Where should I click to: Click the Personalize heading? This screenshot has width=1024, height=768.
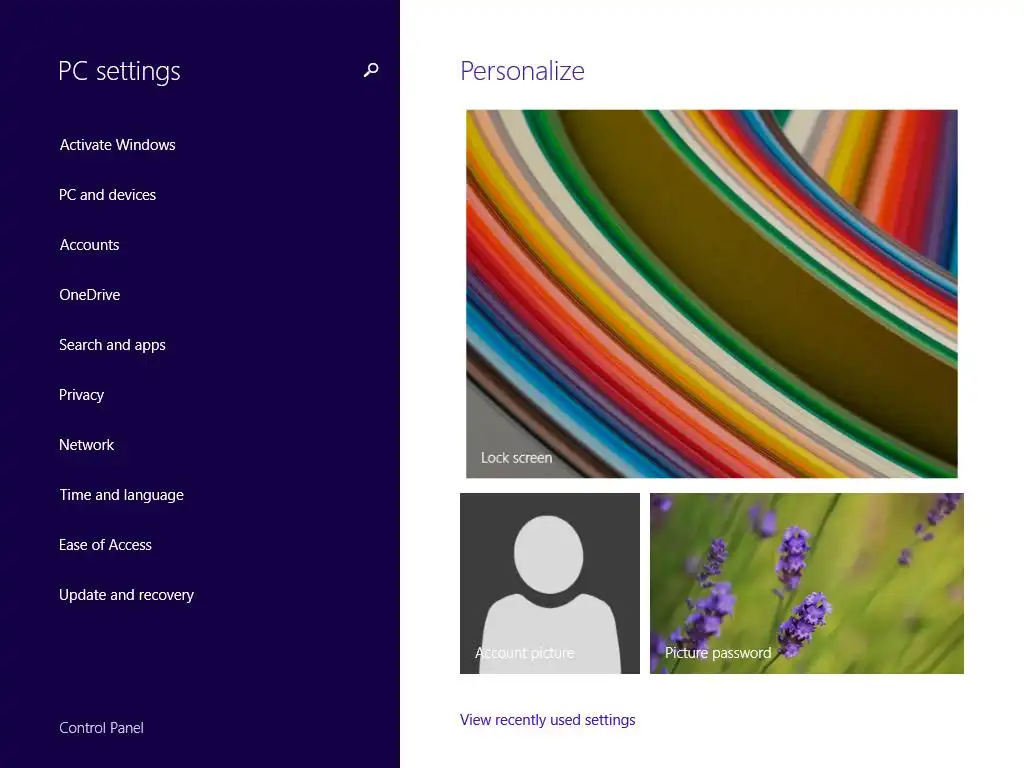point(522,71)
